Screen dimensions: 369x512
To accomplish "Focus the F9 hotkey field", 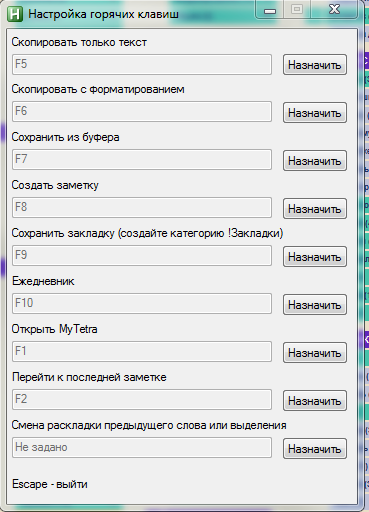I will [x=142, y=256].
